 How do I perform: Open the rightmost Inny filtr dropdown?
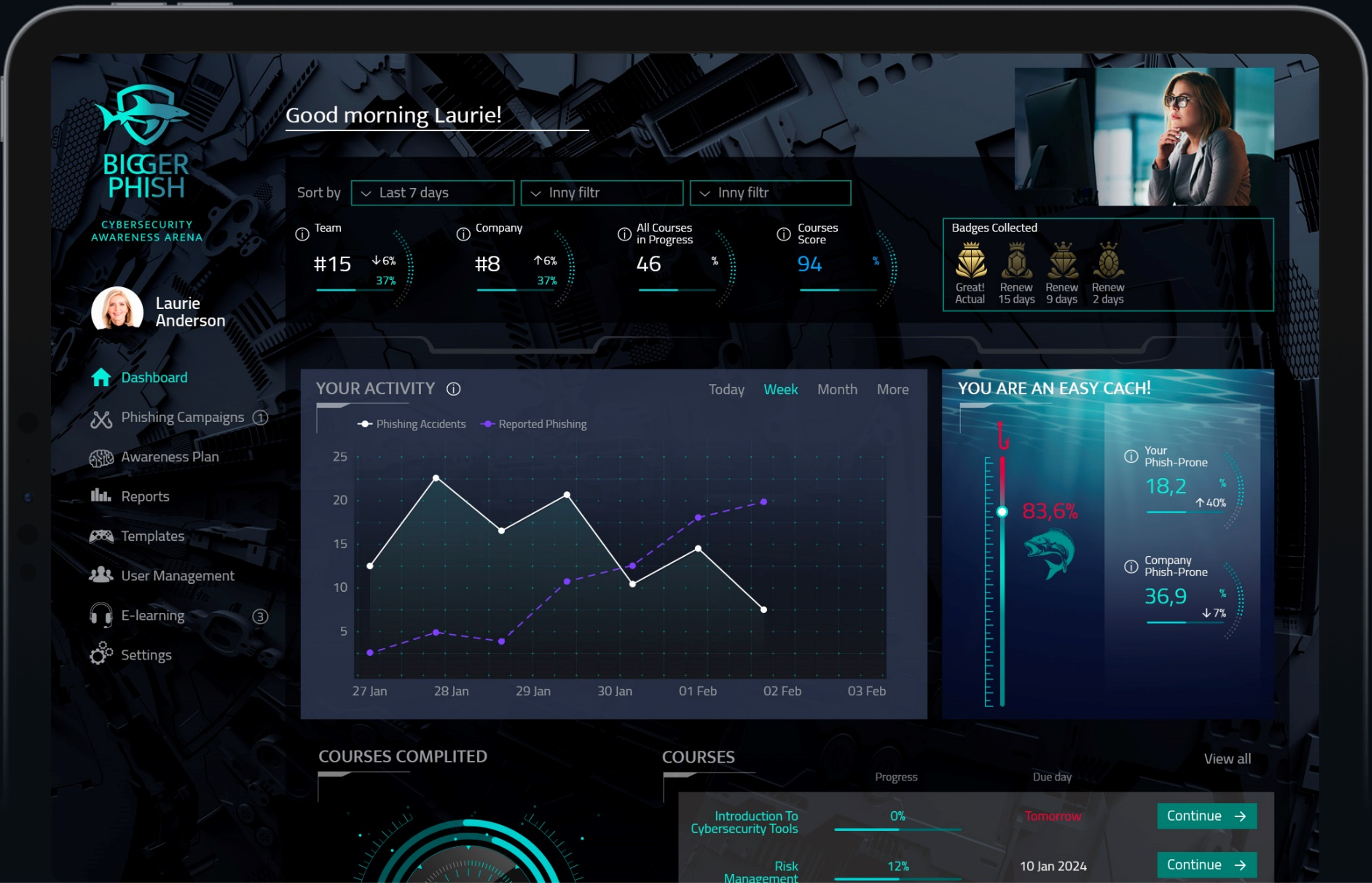pyautogui.click(x=770, y=193)
